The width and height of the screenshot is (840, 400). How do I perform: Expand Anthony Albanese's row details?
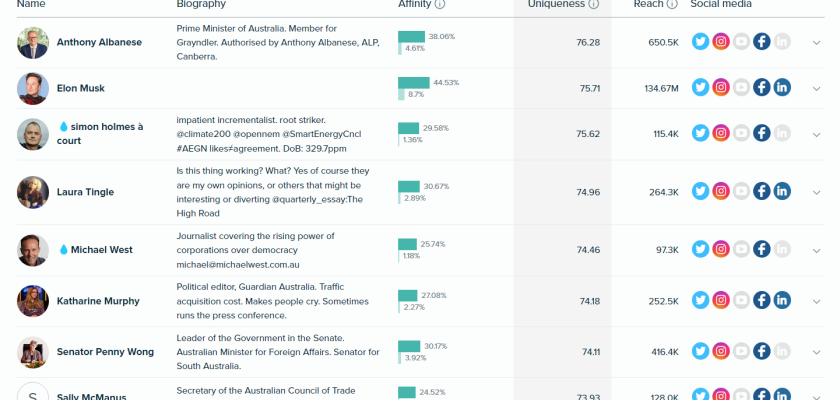[816, 42]
